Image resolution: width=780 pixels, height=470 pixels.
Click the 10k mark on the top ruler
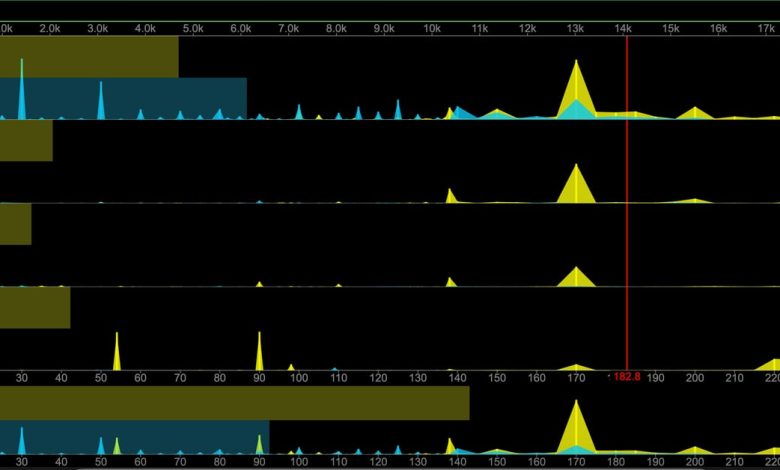[432, 30]
